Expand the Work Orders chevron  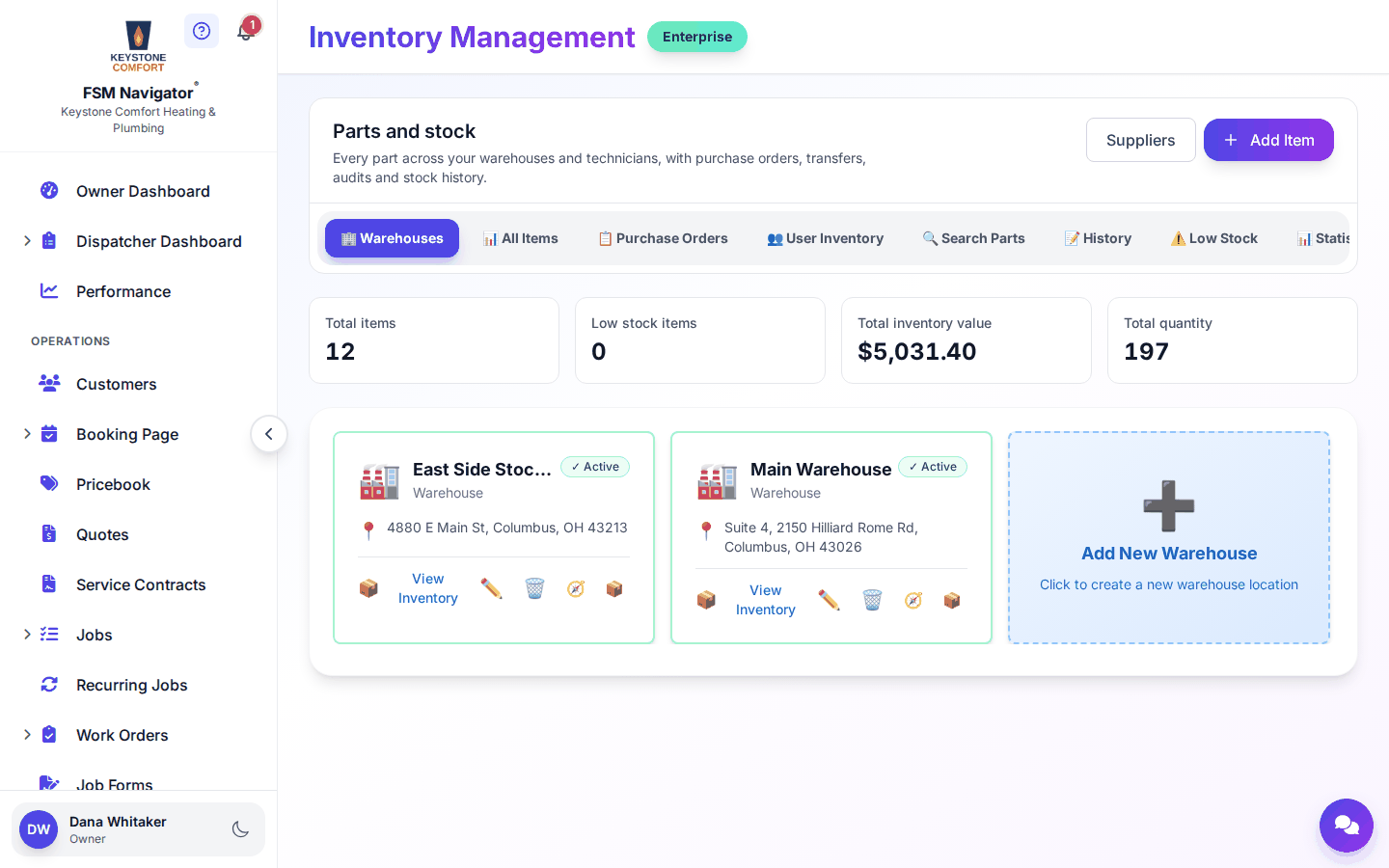point(27,735)
